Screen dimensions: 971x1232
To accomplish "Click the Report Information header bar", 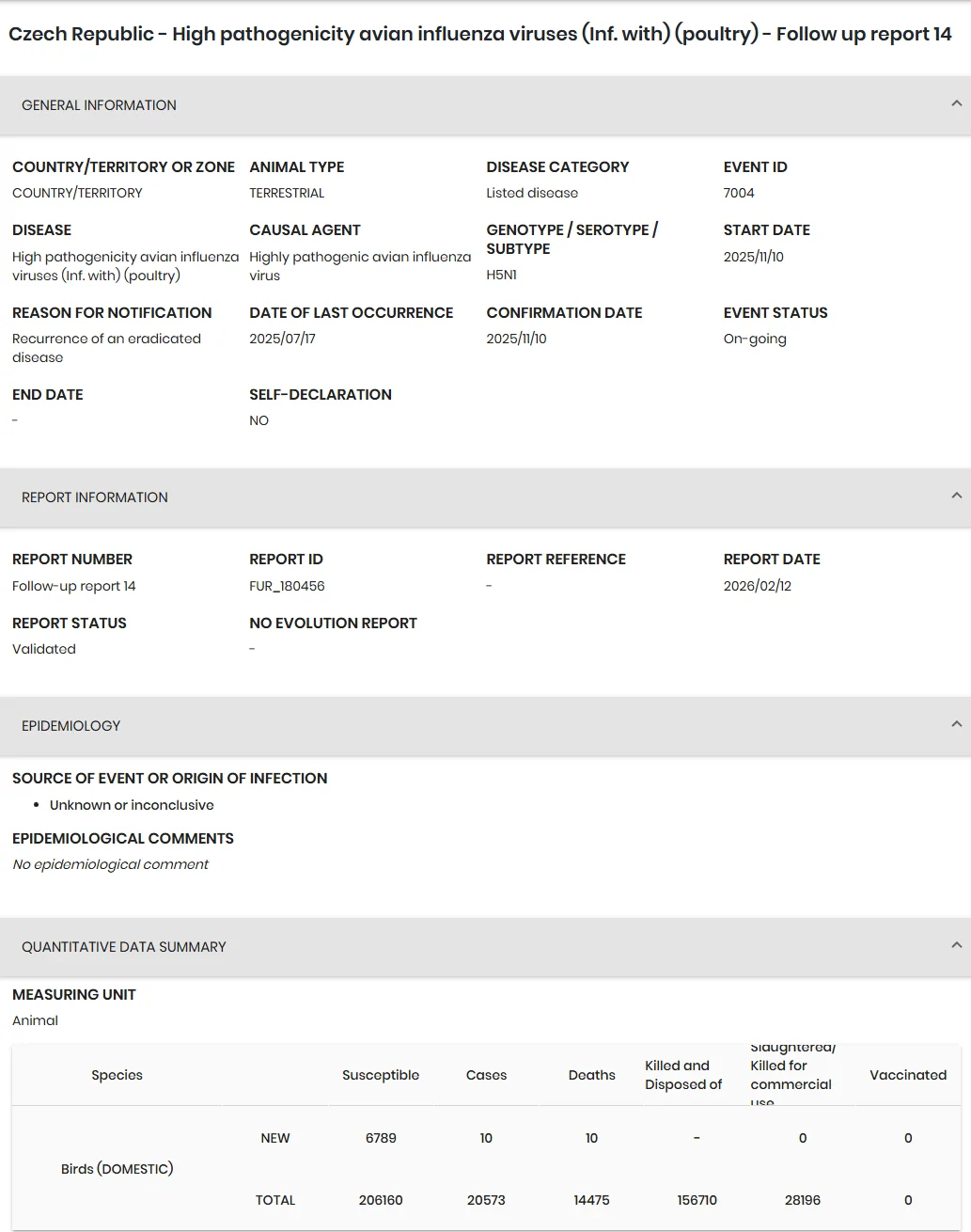I will click(x=485, y=498).
